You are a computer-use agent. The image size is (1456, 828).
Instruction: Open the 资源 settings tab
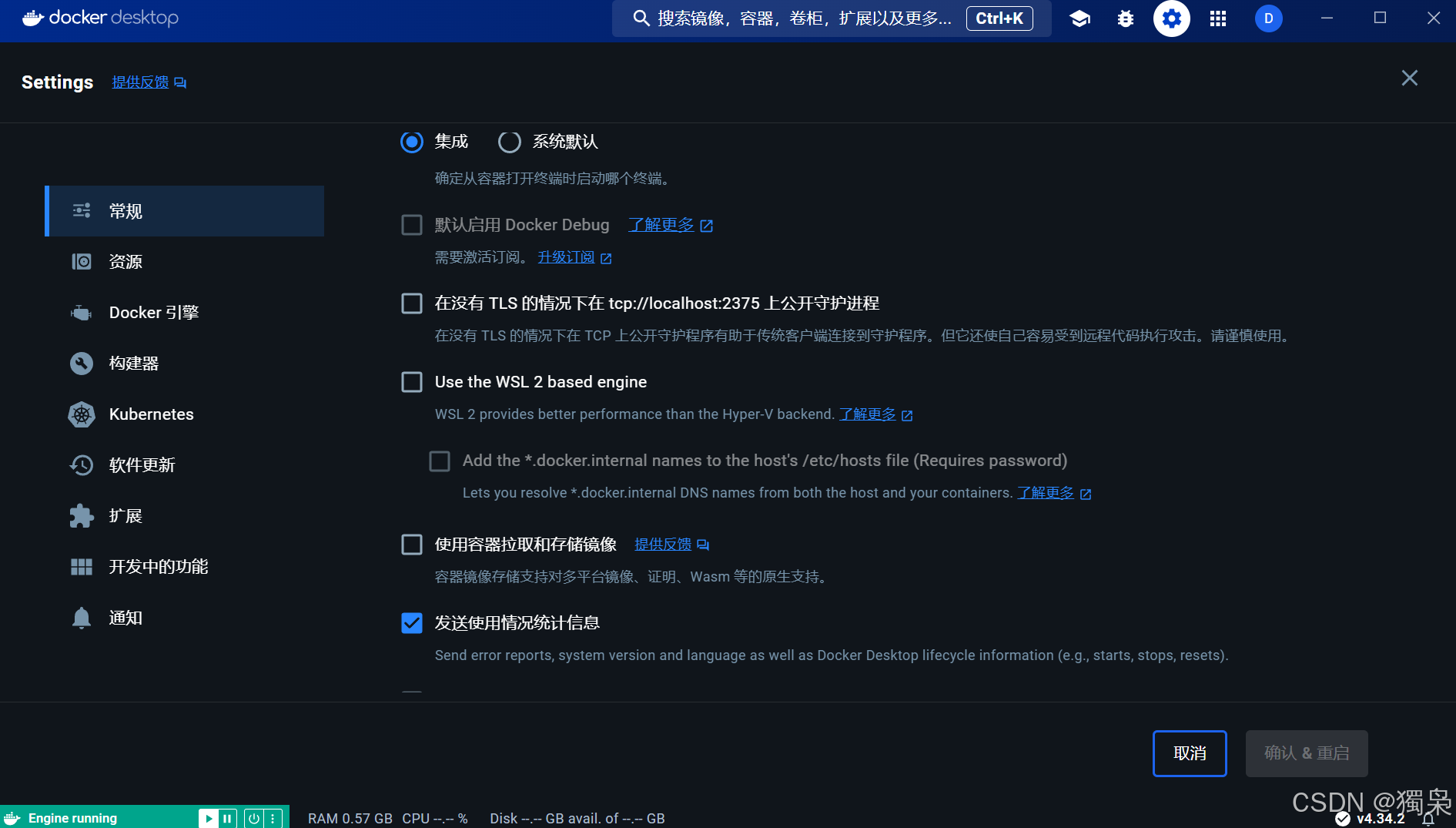tap(185, 262)
